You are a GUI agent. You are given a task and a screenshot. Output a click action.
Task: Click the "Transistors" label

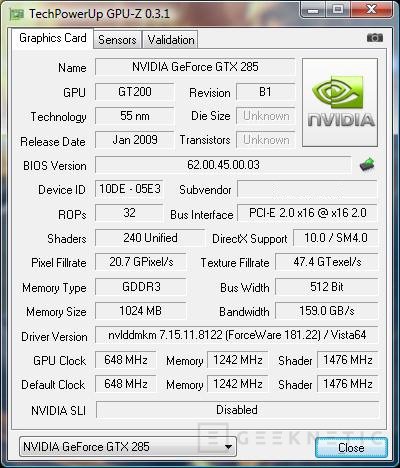205,140
